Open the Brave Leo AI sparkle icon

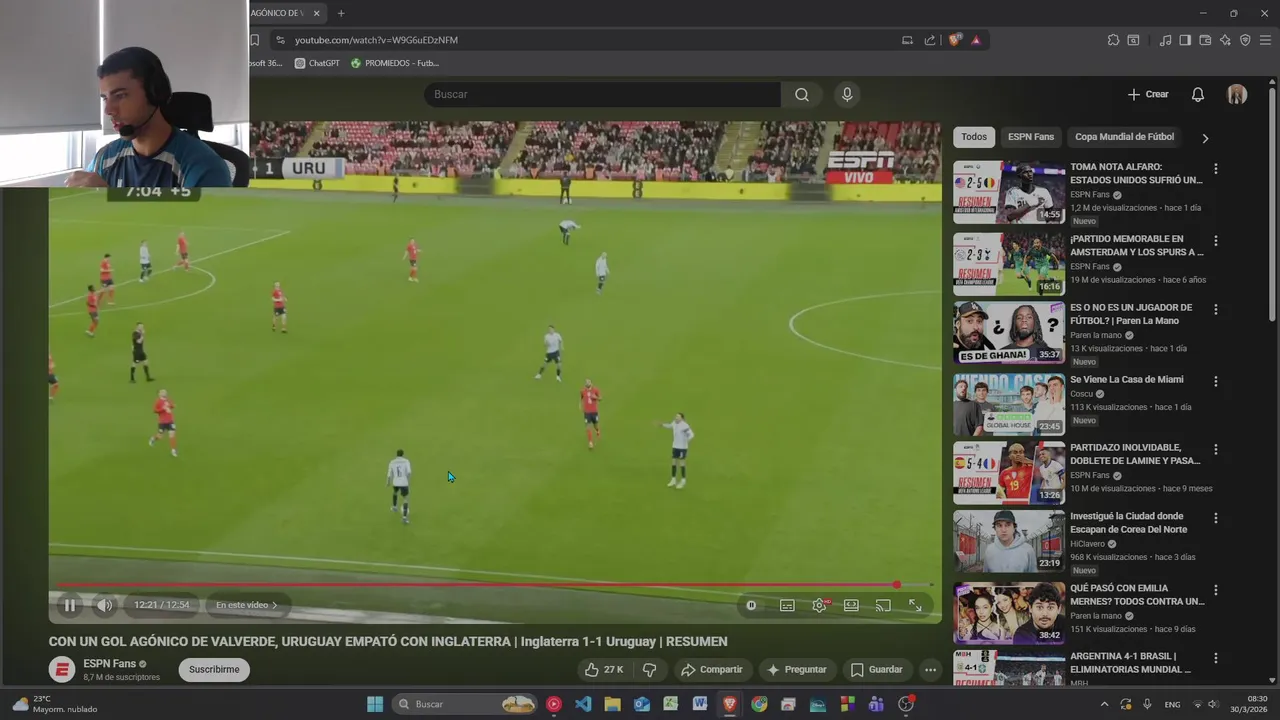(x=1225, y=40)
